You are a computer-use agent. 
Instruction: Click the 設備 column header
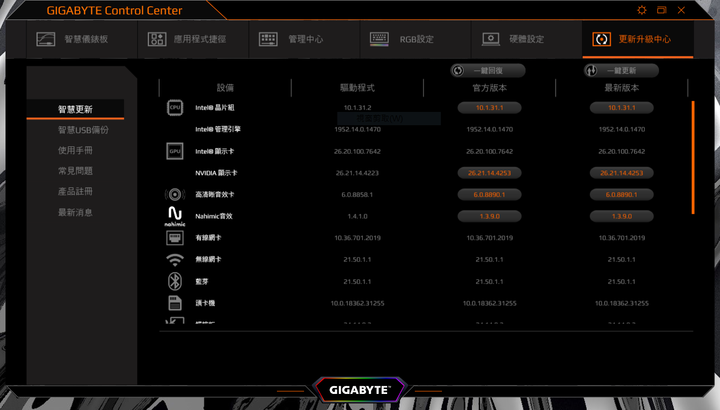point(225,88)
